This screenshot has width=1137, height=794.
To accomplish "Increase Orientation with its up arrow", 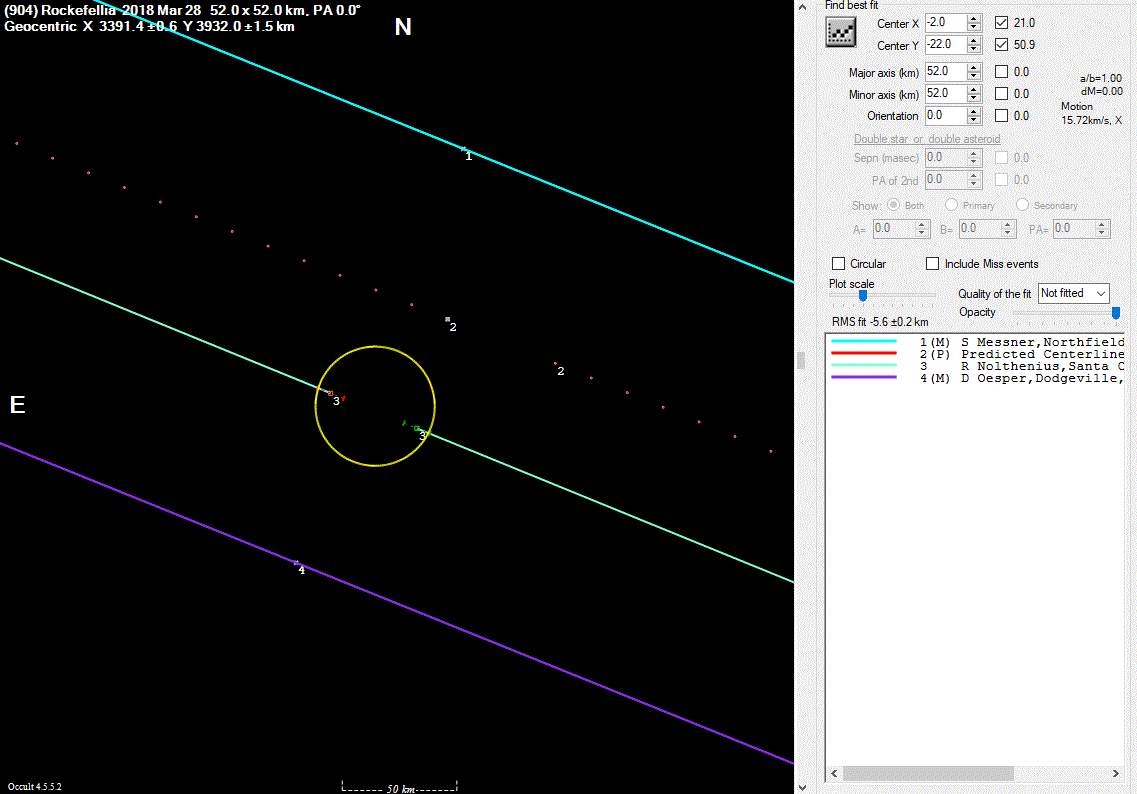I will 974,111.
